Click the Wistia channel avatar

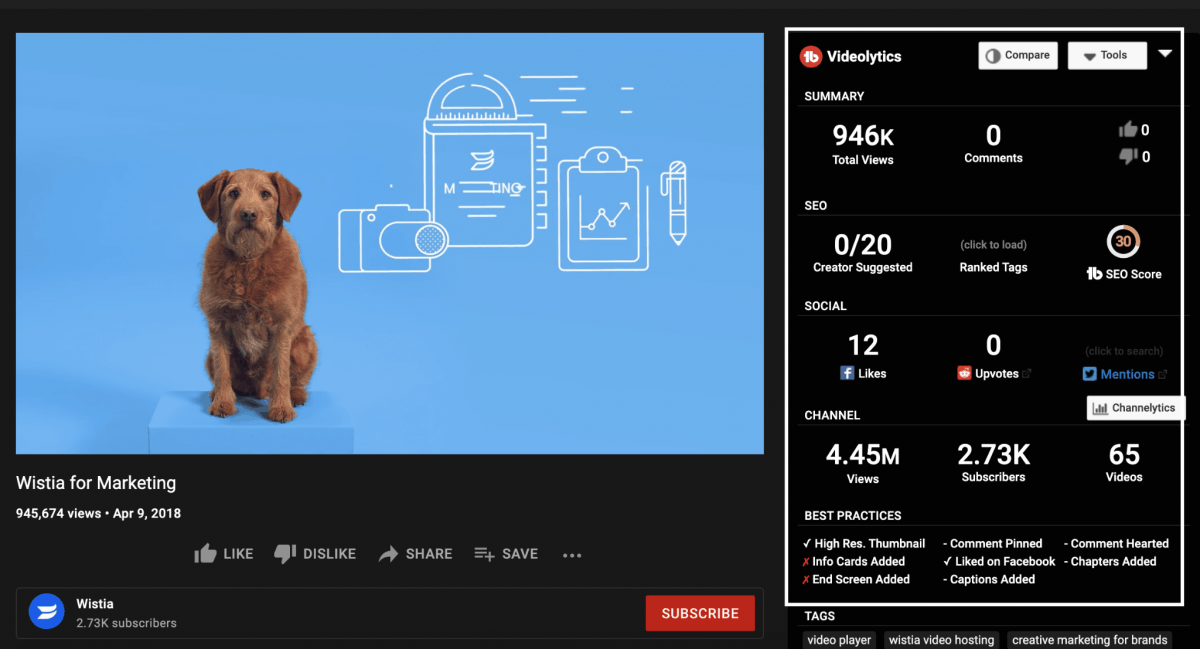point(46,612)
